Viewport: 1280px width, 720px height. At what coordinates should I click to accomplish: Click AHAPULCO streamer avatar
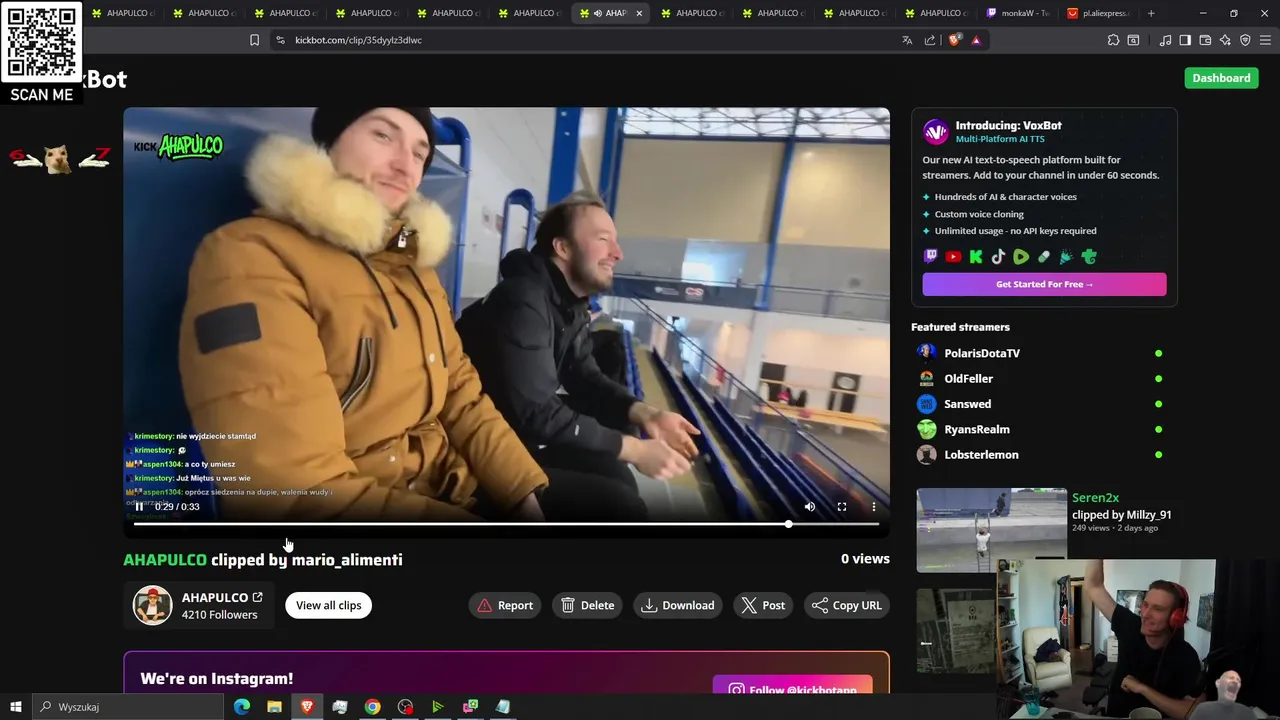point(153,605)
